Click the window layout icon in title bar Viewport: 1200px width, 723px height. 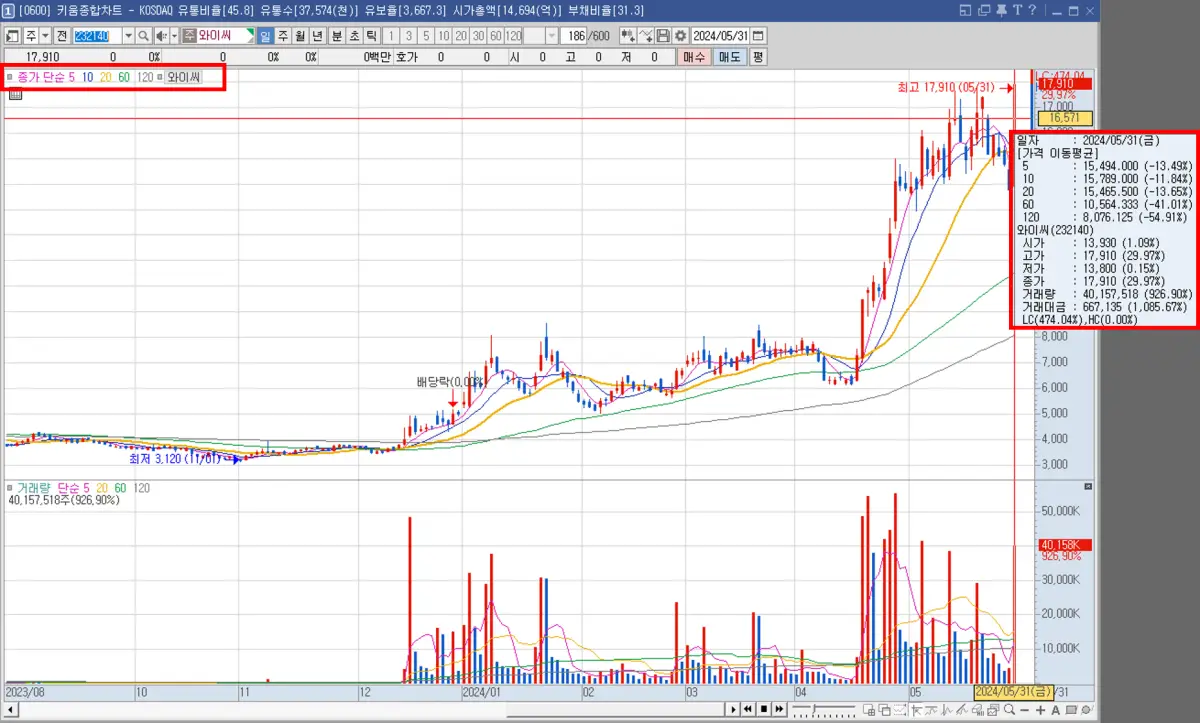pyautogui.click(x=965, y=10)
